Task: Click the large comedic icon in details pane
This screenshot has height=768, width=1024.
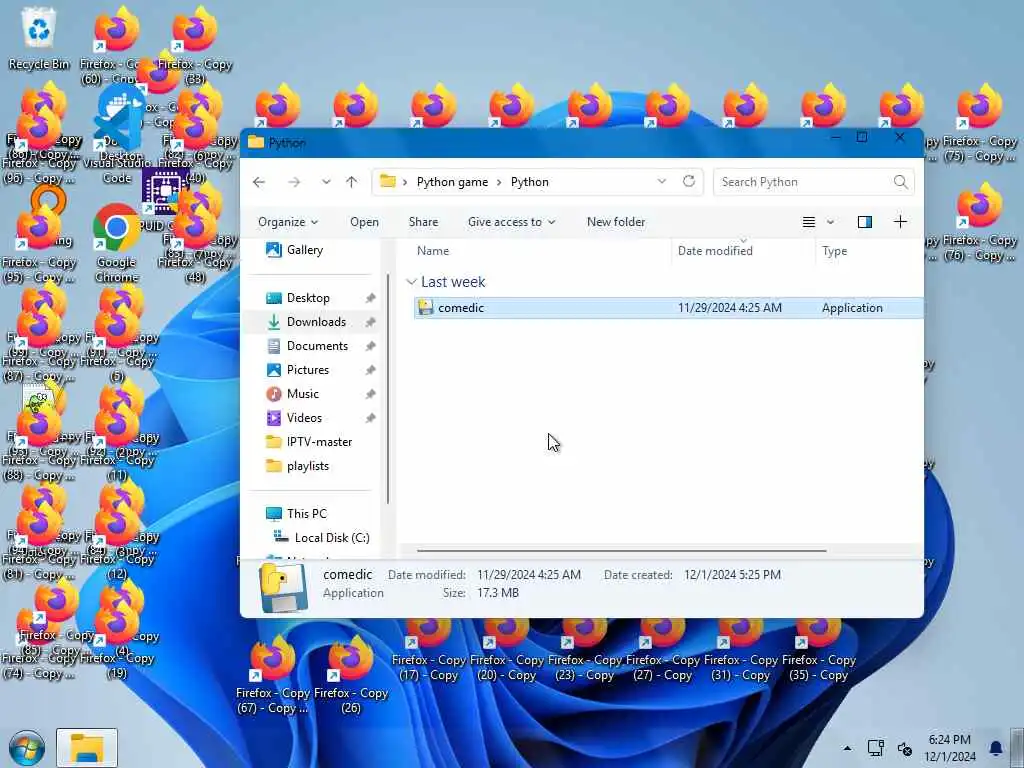Action: point(283,586)
